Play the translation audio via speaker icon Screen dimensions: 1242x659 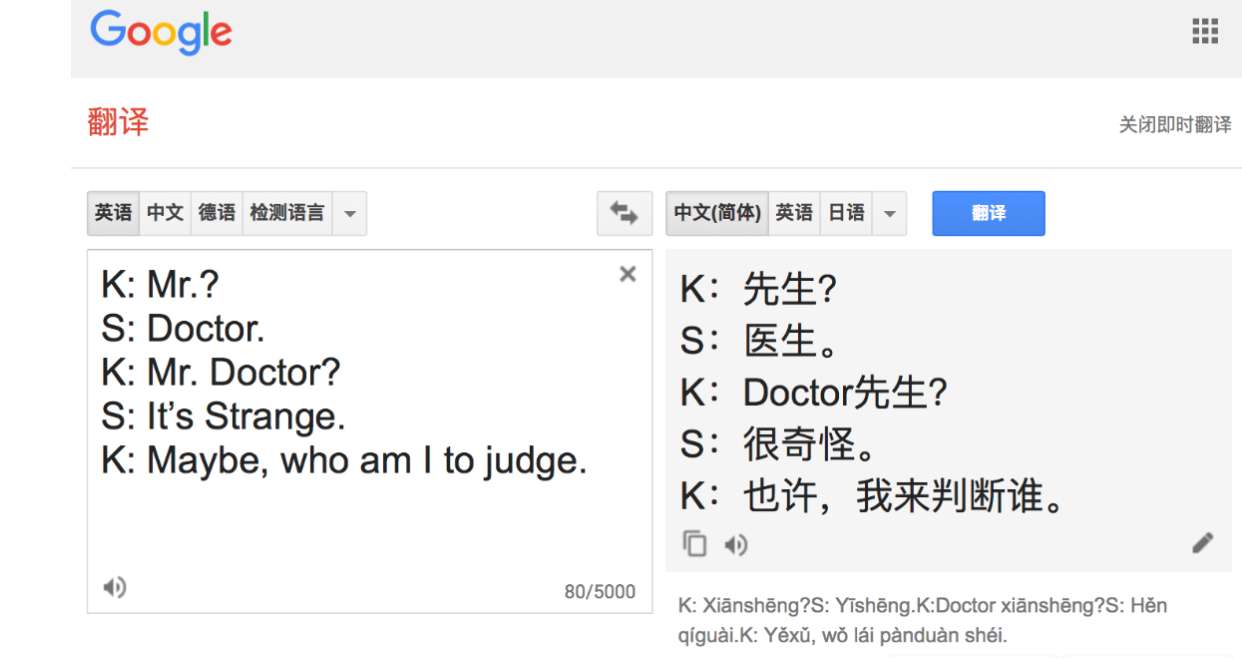[737, 544]
